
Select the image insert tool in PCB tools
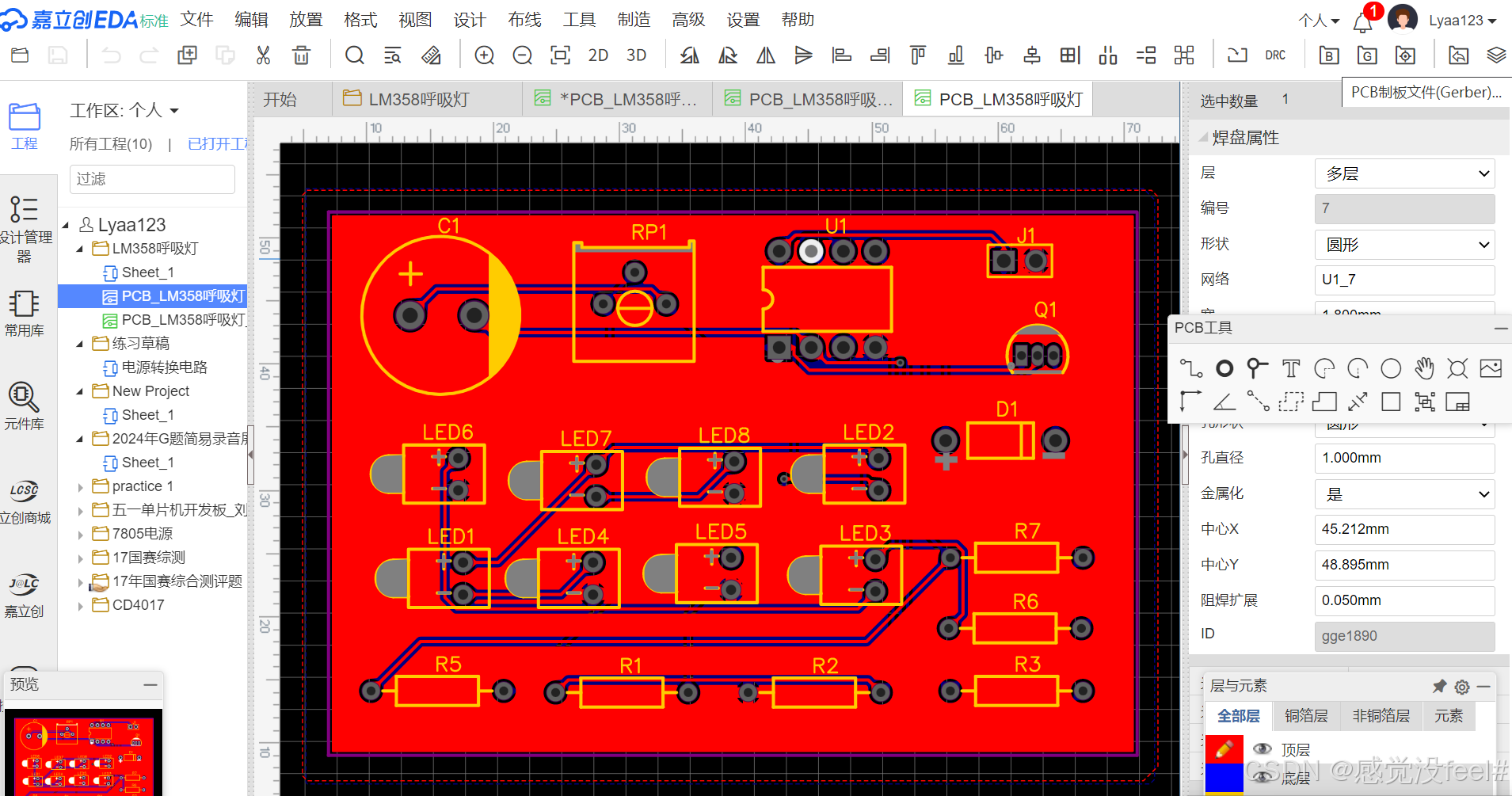tap(1491, 368)
